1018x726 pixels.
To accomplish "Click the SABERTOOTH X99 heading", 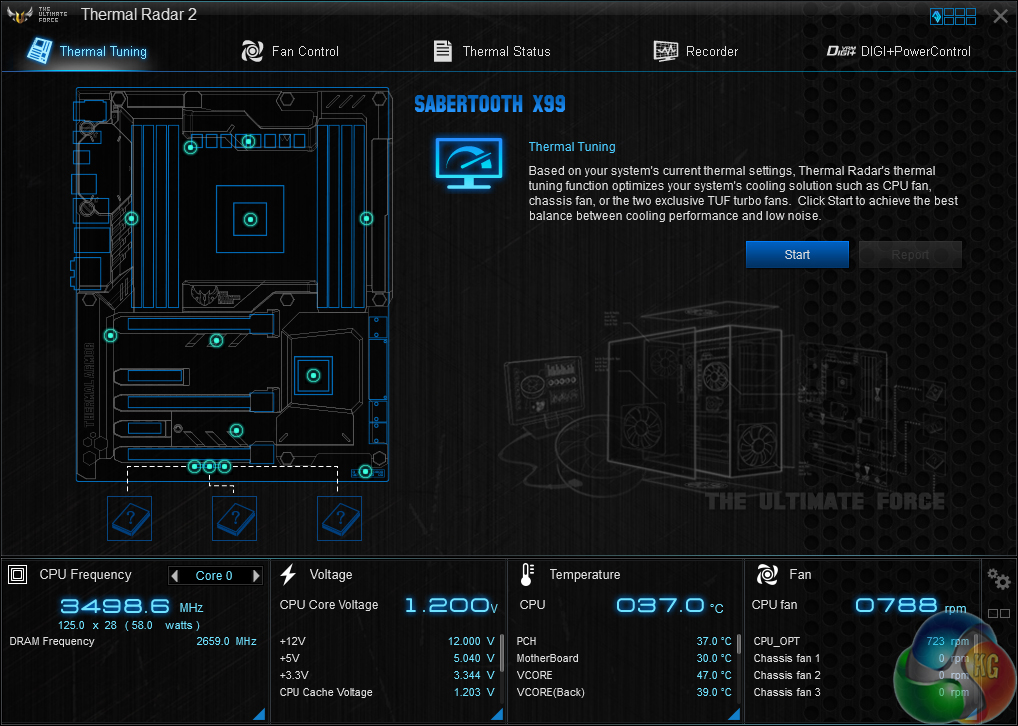I will click(490, 104).
